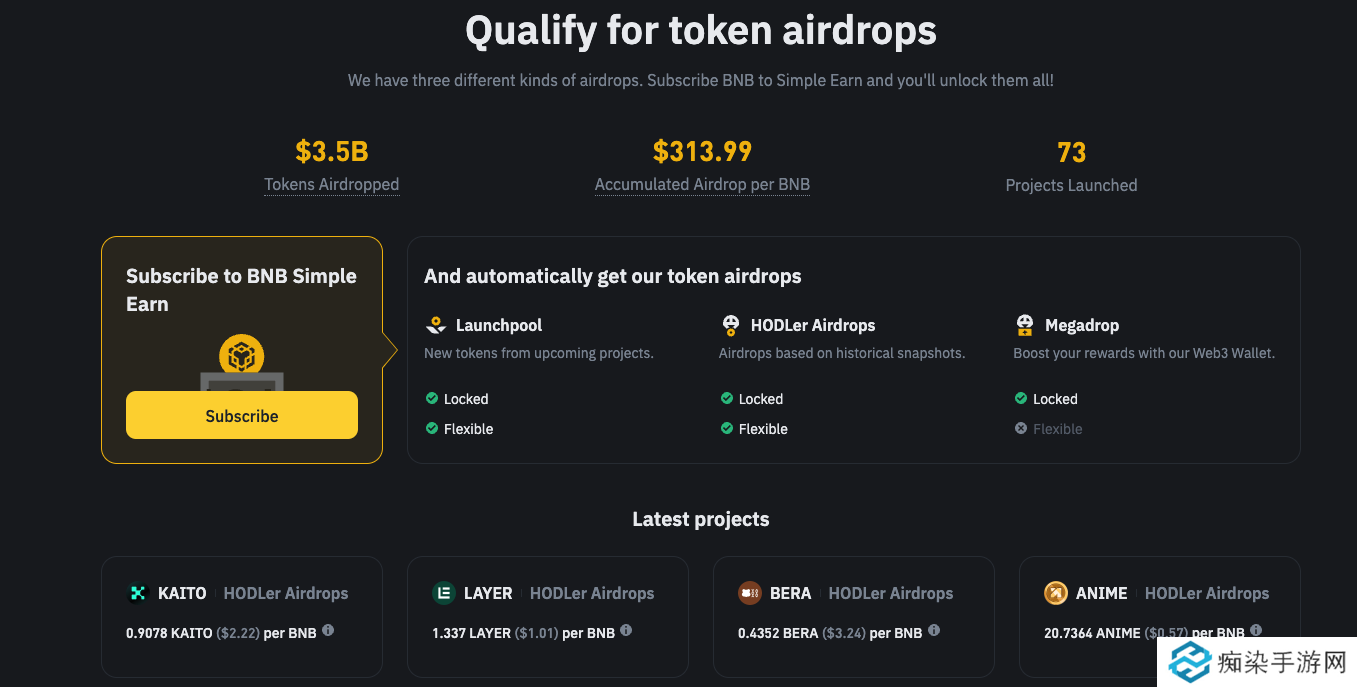1357x687 pixels.
Task: Open the Launchpool heading
Action: [x=499, y=325]
